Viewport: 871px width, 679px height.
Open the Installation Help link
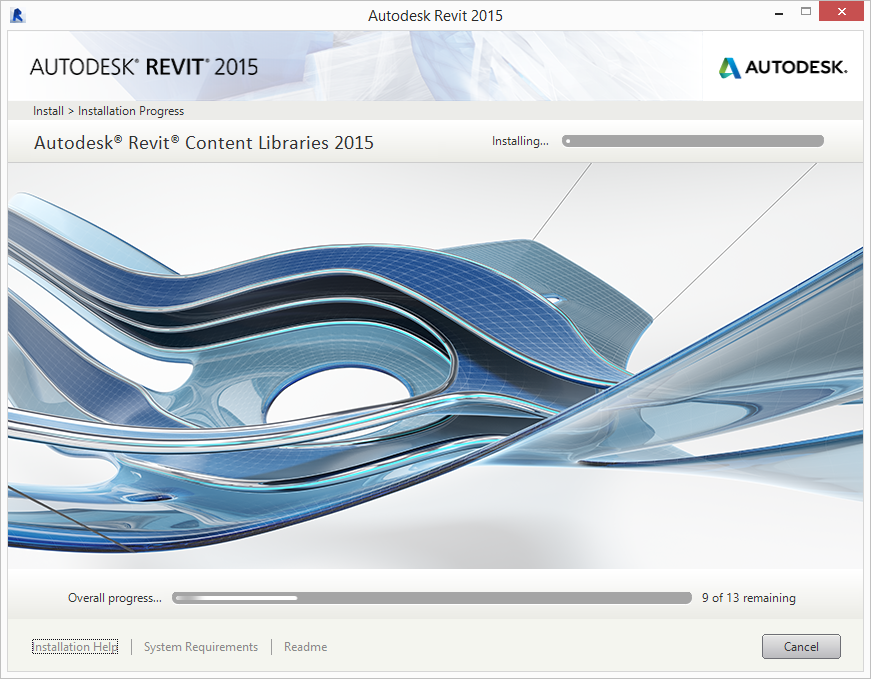(75, 647)
